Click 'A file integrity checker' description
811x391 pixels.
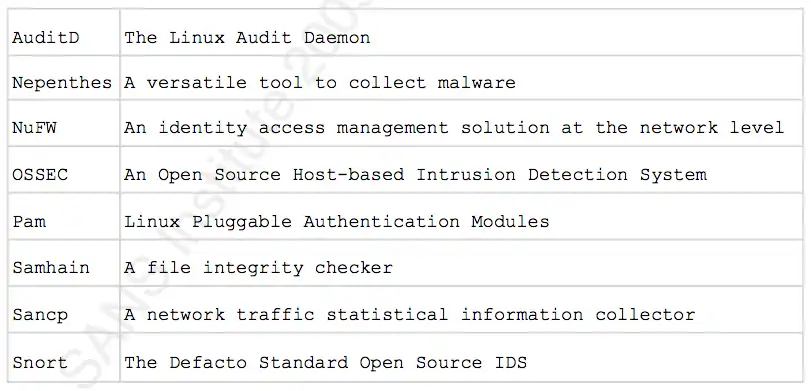click(x=258, y=267)
